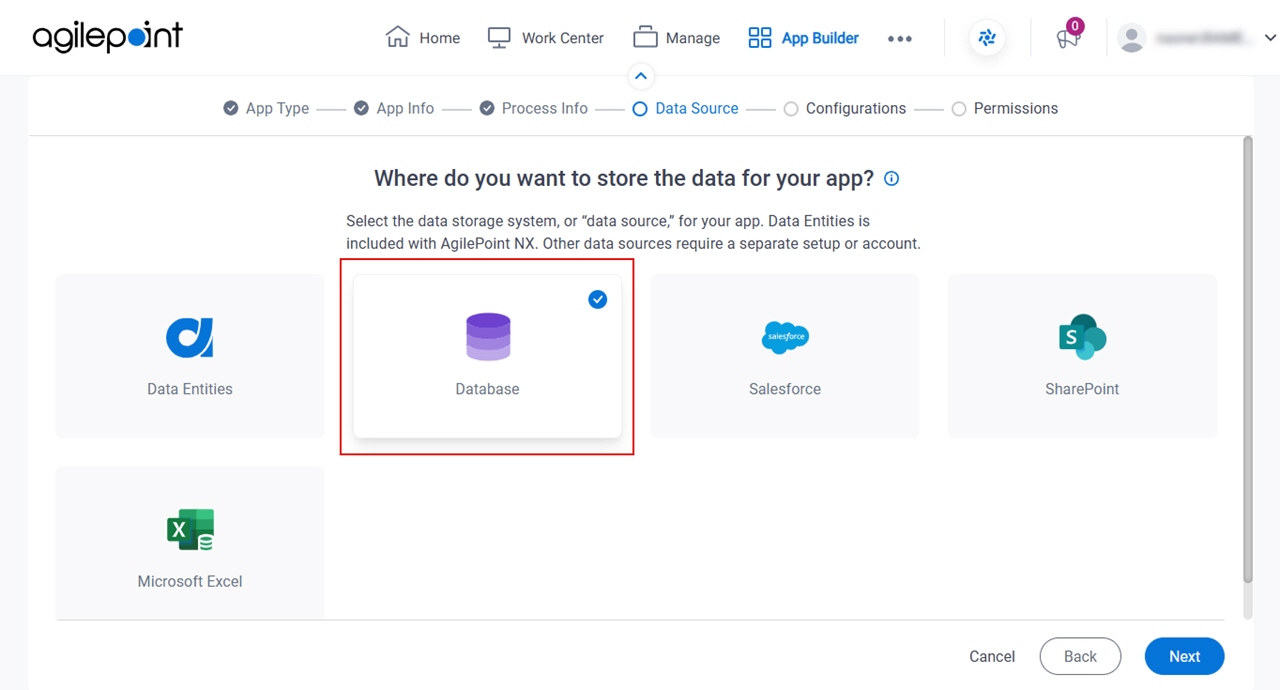Click the Next button
Image resolution: width=1280 pixels, height=690 pixels.
pos(1184,657)
